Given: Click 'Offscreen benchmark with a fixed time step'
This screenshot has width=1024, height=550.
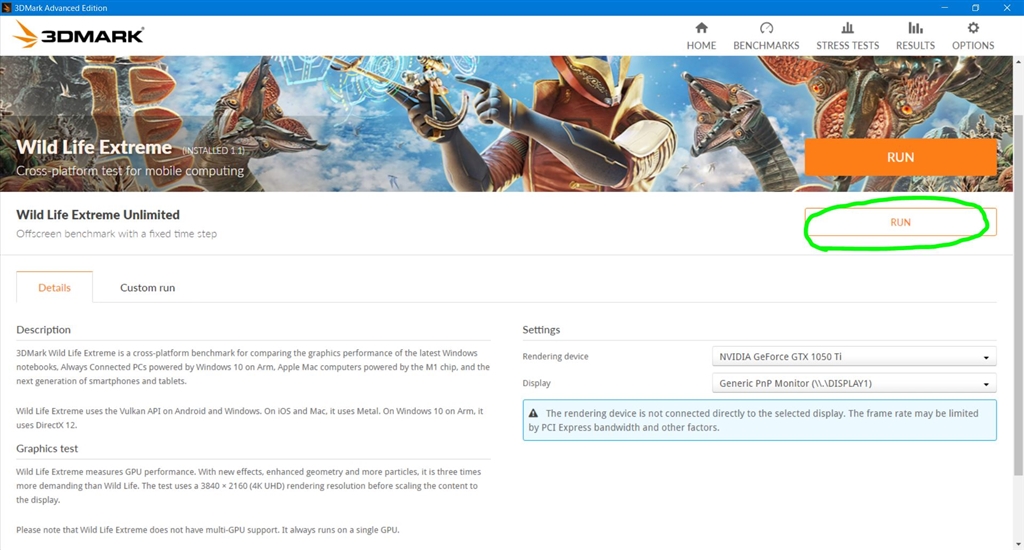Looking at the screenshot, I should [116, 234].
